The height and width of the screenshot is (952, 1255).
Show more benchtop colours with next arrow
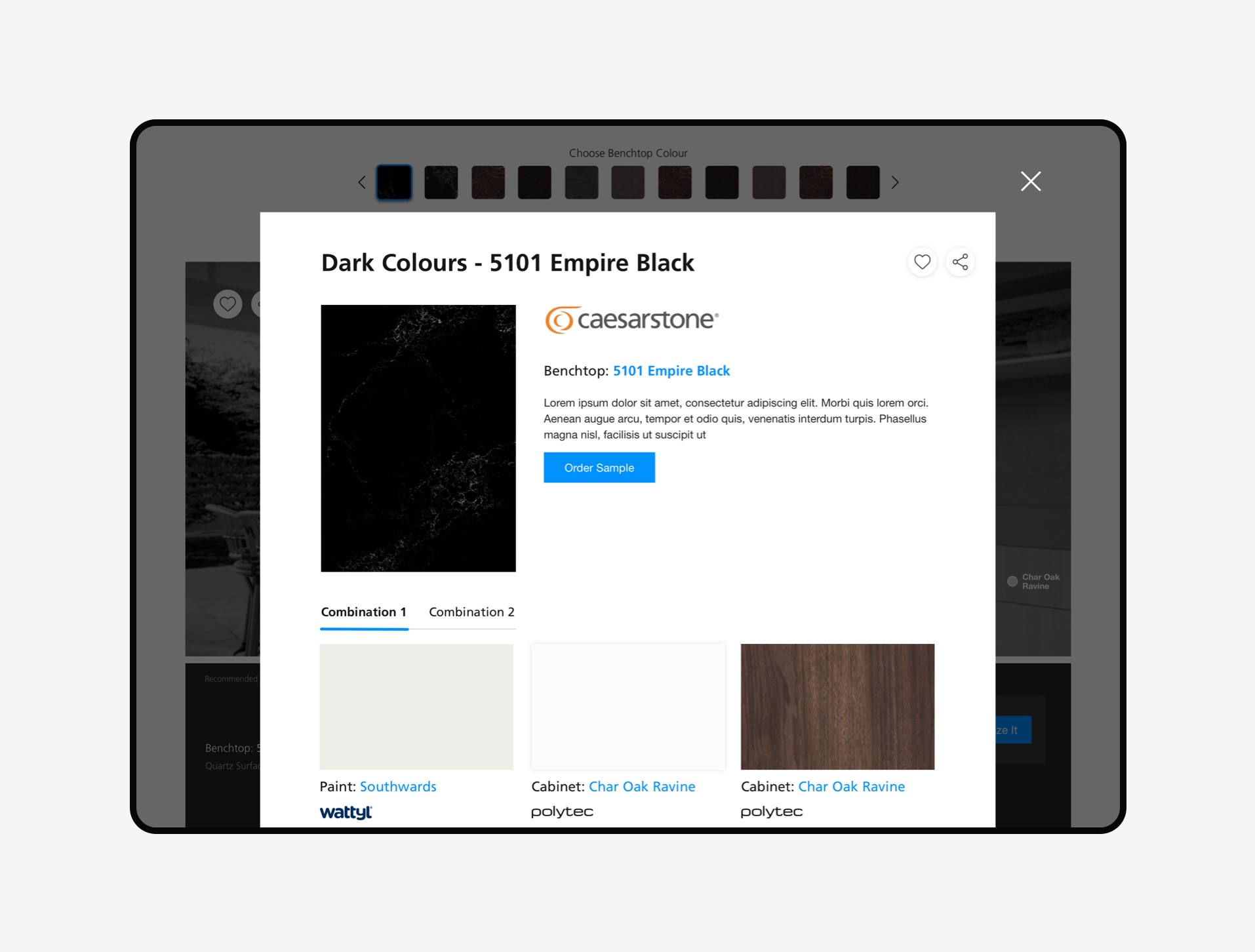click(895, 182)
